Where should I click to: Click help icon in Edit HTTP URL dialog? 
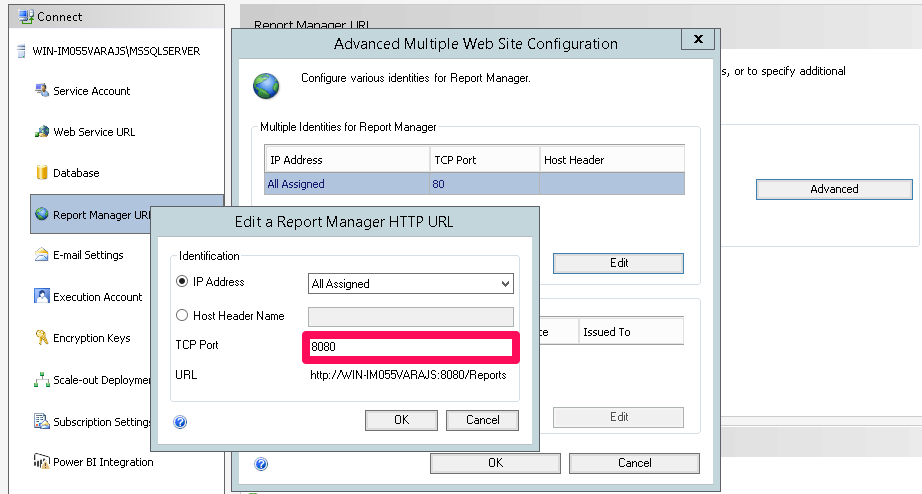[181, 422]
